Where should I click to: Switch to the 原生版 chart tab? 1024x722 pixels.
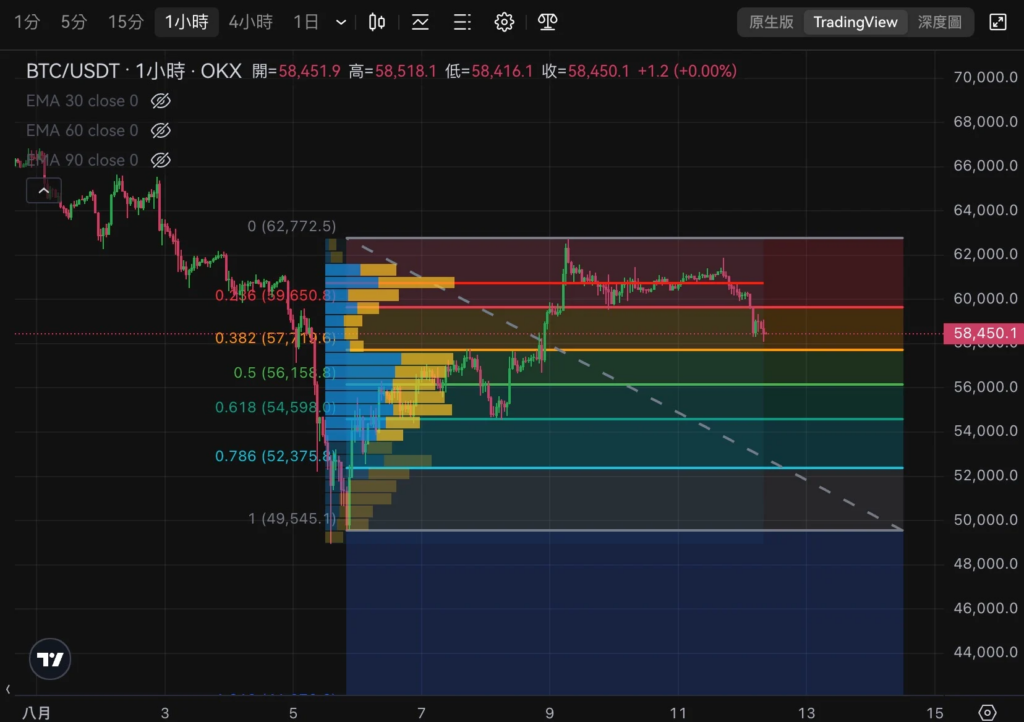771,22
